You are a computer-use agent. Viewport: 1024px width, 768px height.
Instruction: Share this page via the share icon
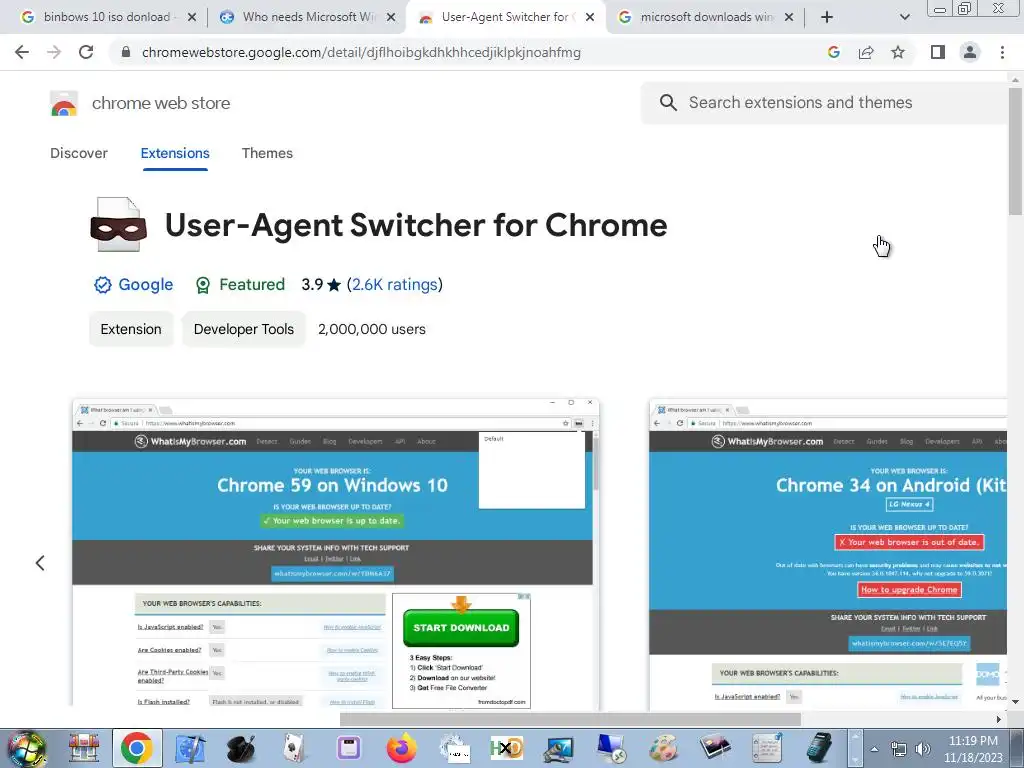tap(866, 52)
